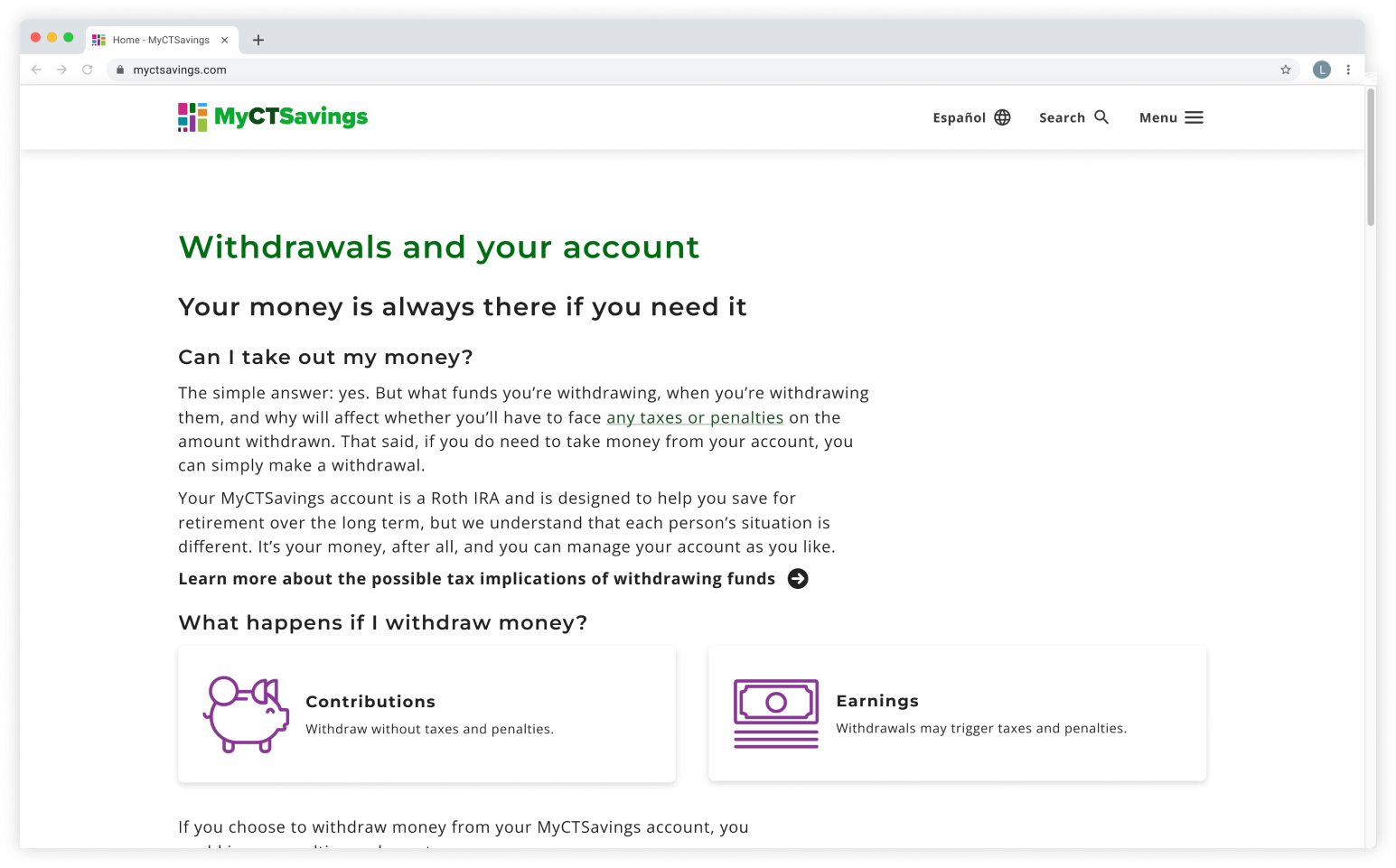Viewport: 1396px width, 868px height.
Task: Click the padlock icon in the address bar
Action: [x=120, y=69]
